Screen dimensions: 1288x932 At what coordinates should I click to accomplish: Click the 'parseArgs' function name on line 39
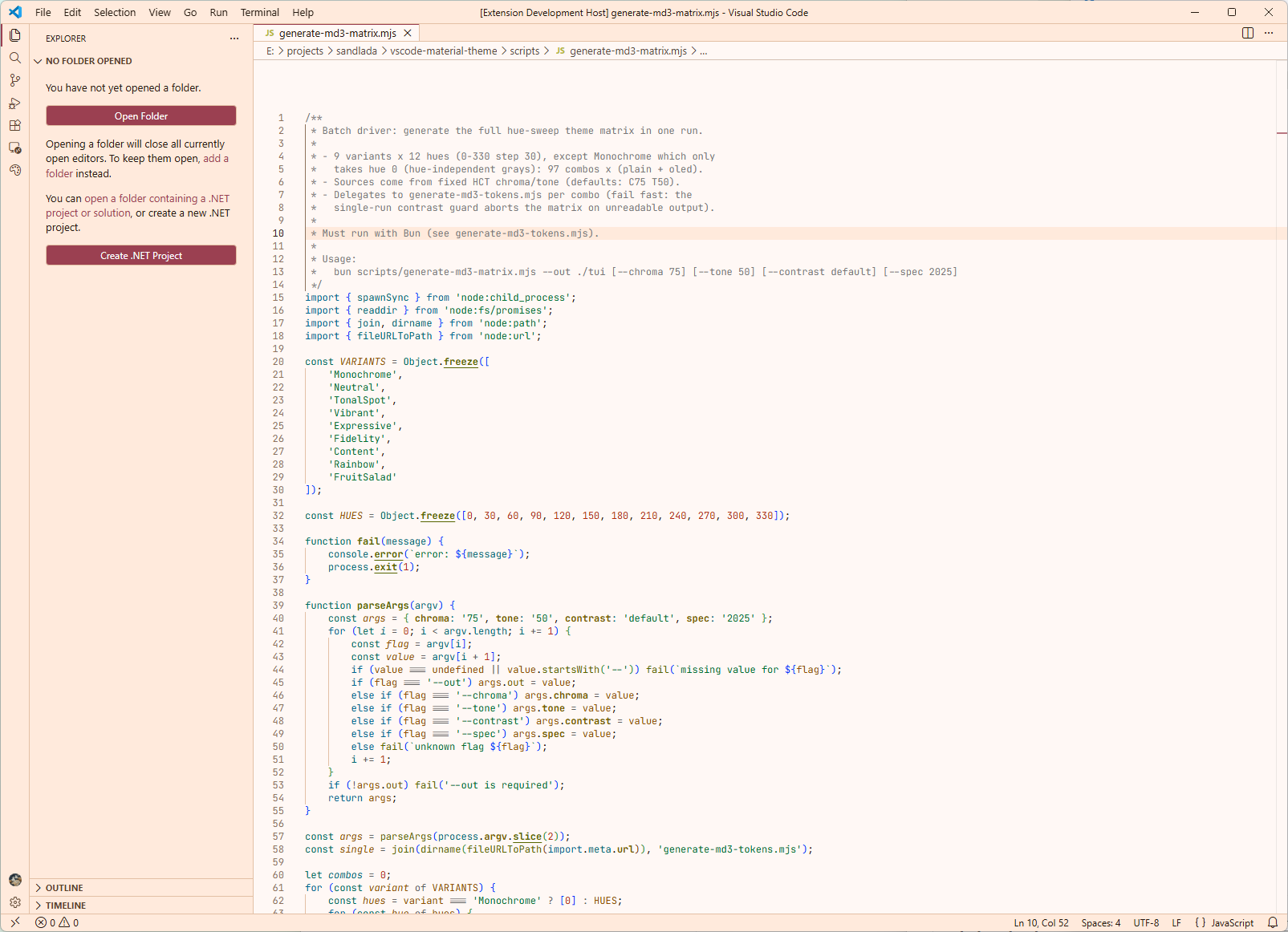383,606
